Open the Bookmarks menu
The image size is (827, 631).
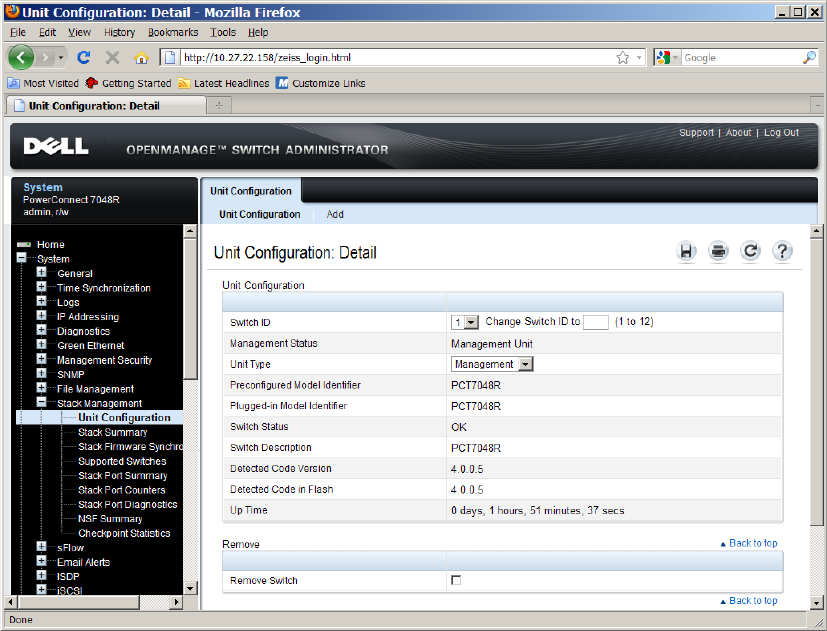[173, 32]
